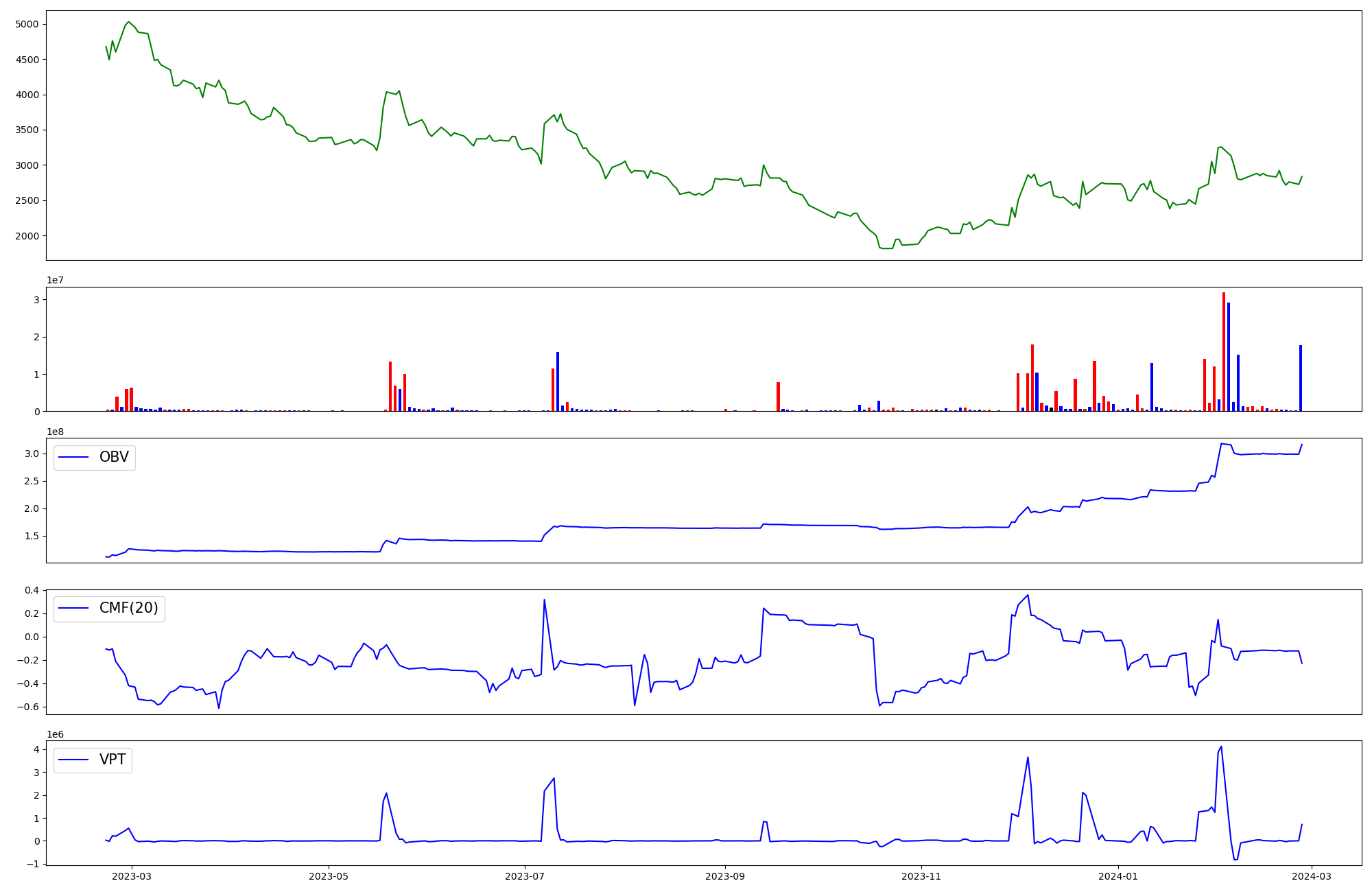The height and width of the screenshot is (892, 1372).
Task: Click the isolated red volume bar in mid-September 2023
Action: (778, 397)
